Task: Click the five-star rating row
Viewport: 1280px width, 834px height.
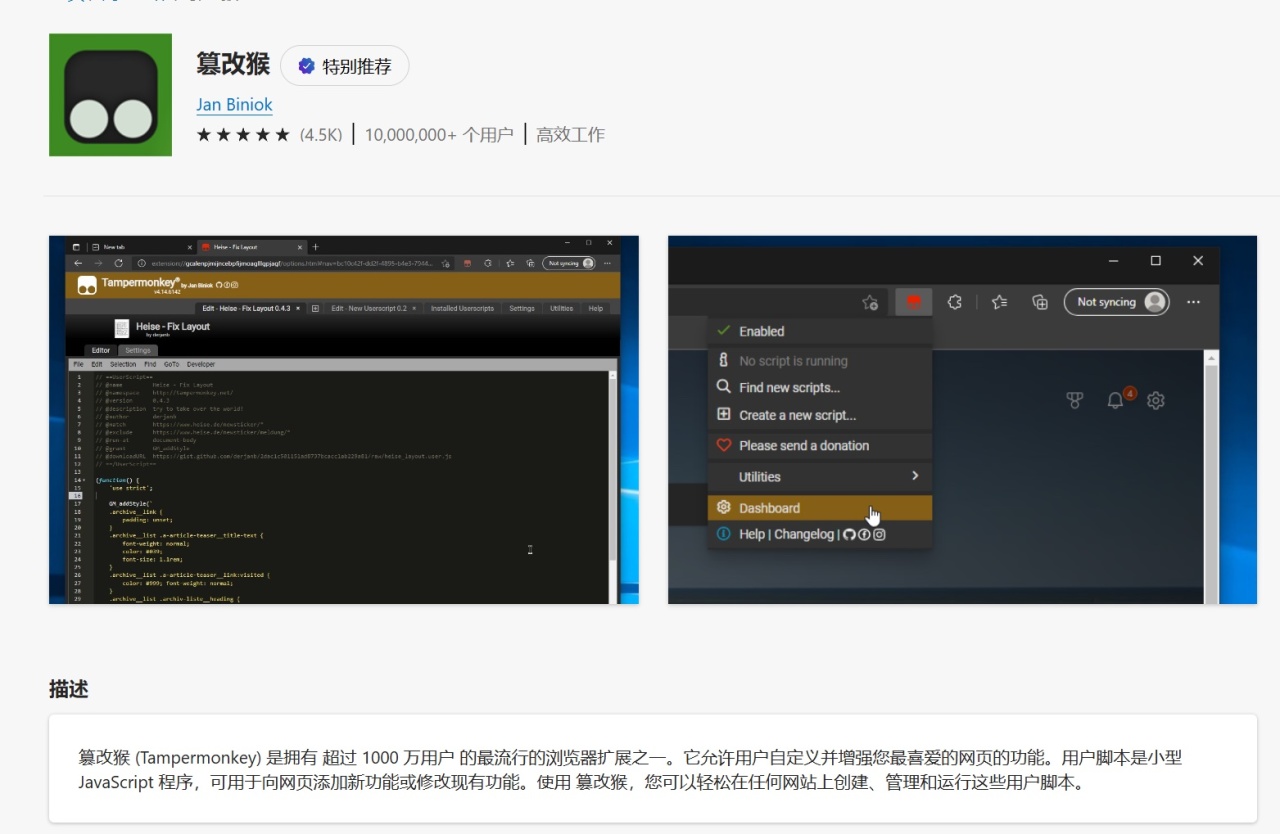Action: [243, 135]
